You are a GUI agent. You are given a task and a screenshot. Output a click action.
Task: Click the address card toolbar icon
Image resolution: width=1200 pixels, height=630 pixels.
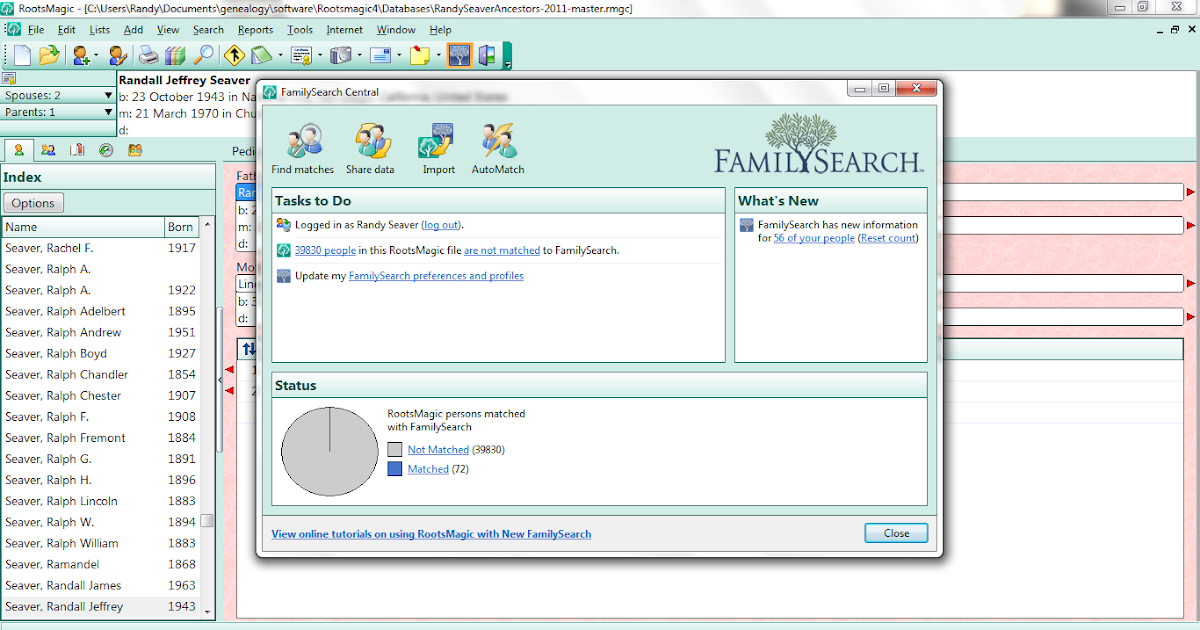(x=380, y=55)
